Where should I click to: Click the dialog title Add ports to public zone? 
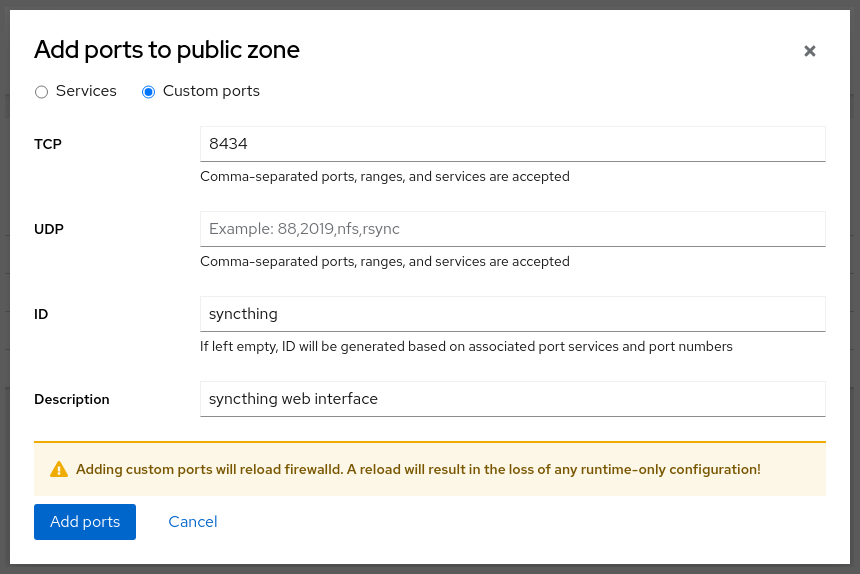pyautogui.click(x=167, y=50)
